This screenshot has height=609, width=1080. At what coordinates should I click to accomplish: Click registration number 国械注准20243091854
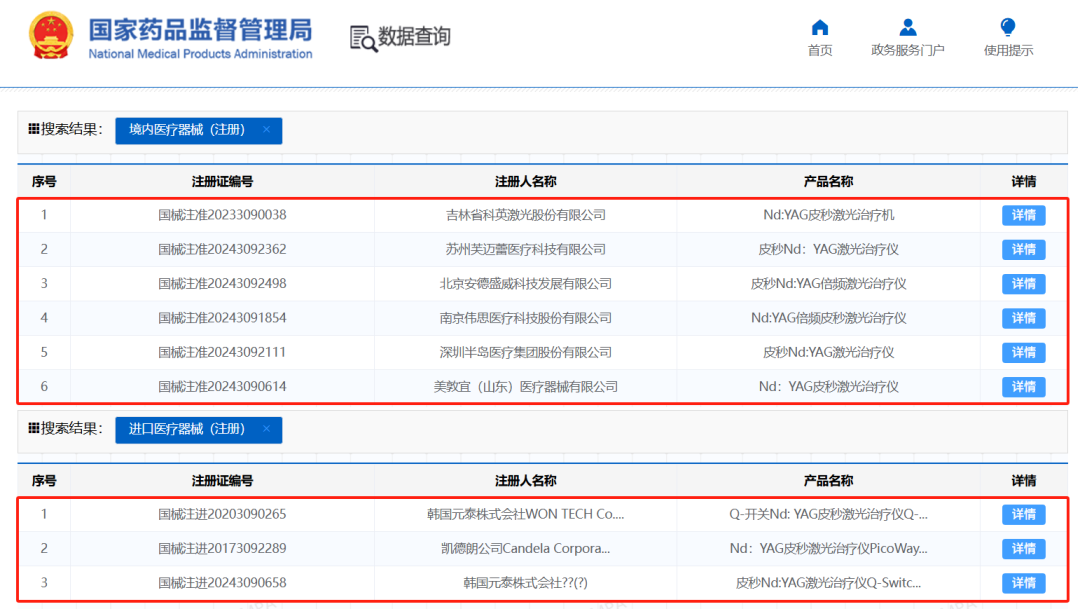[222, 318]
